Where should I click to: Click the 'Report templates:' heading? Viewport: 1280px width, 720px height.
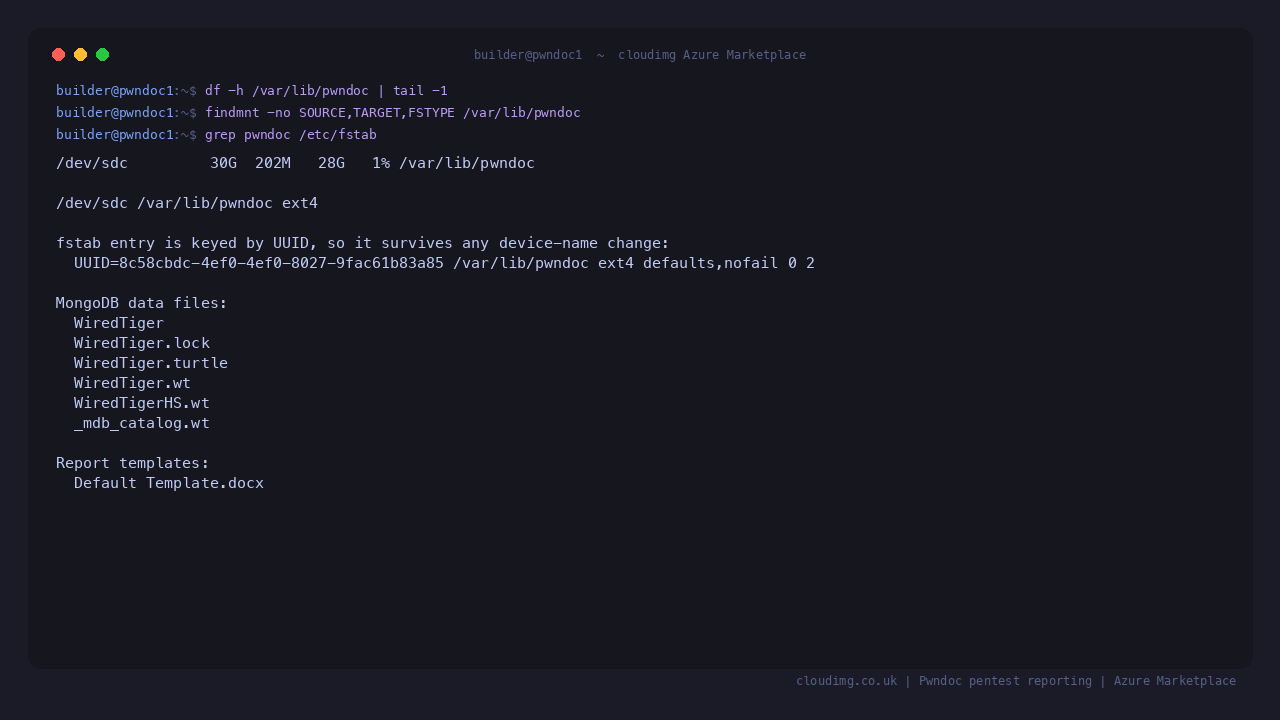point(133,463)
